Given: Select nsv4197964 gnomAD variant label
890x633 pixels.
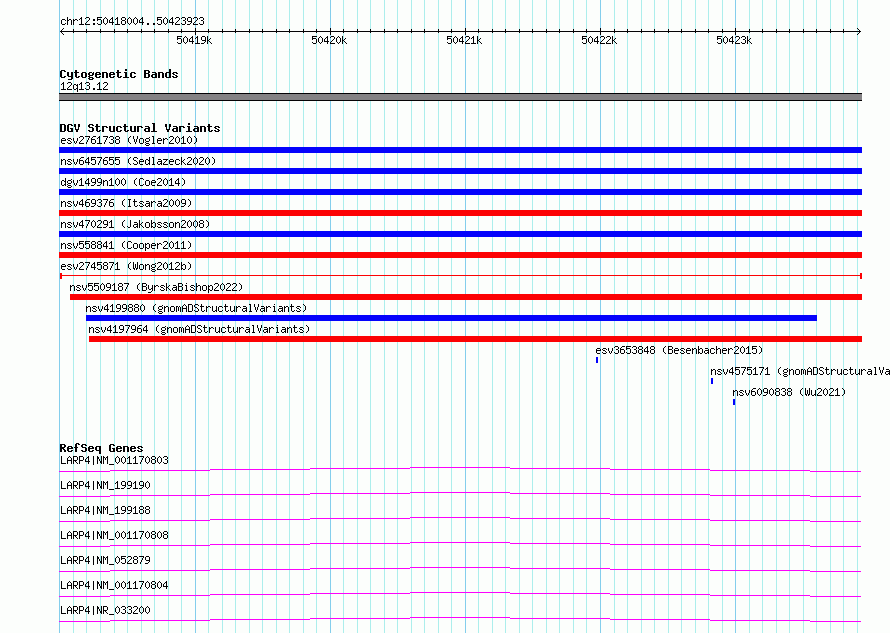Looking at the screenshot, I should (x=199, y=329).
